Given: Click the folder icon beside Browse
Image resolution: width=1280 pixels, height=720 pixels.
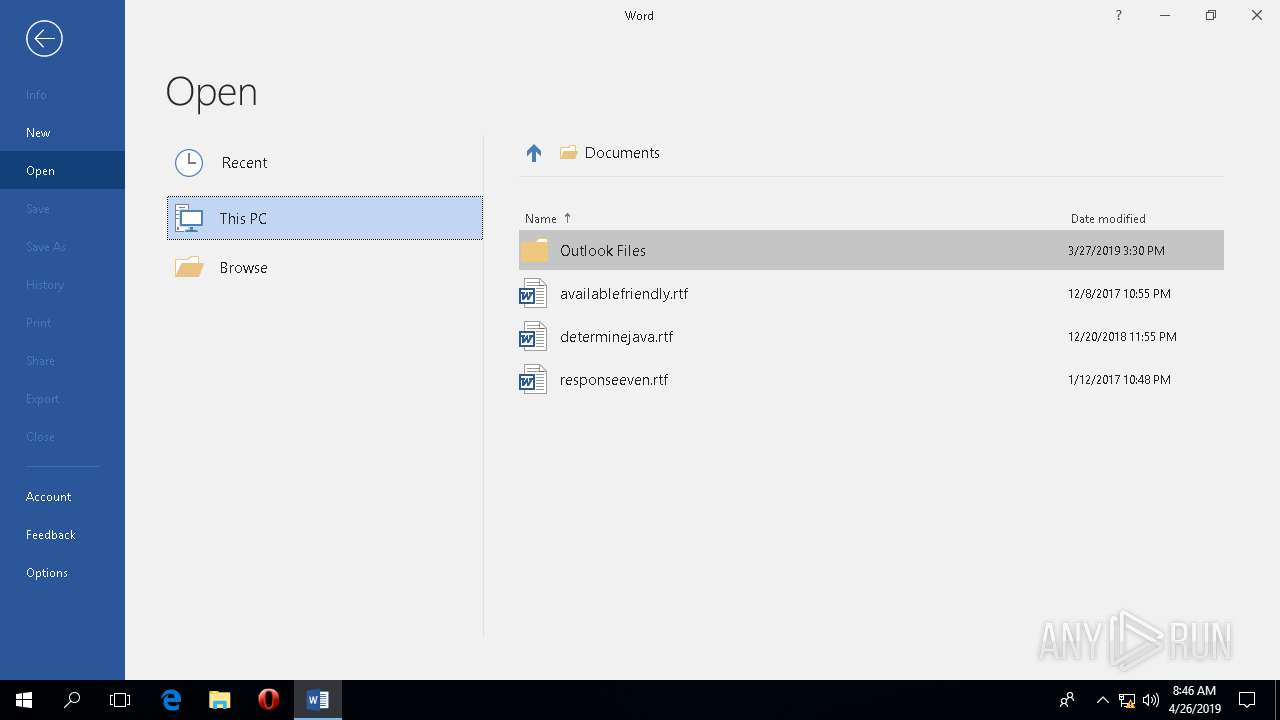Looking at the screenshot, I should pyautogui.click(x=189, y=267).
